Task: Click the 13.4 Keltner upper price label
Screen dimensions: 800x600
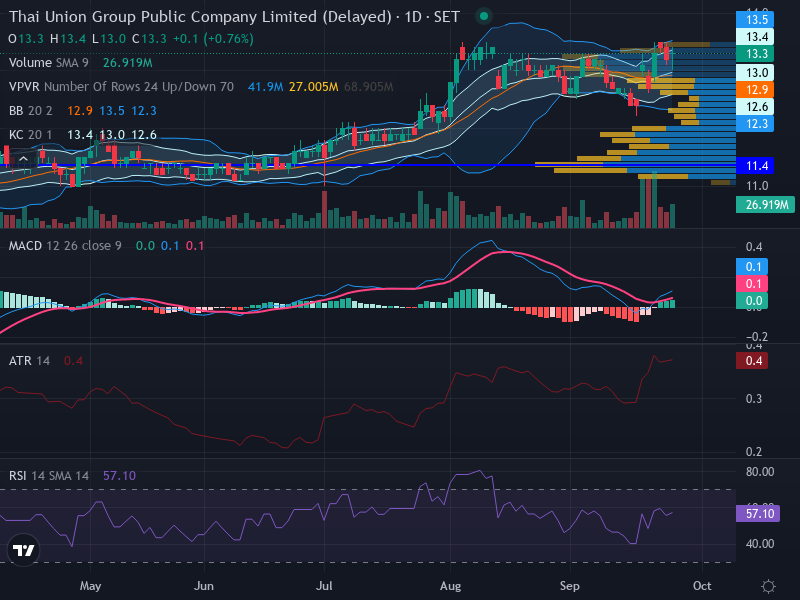Action: click(x=755, y=37)
